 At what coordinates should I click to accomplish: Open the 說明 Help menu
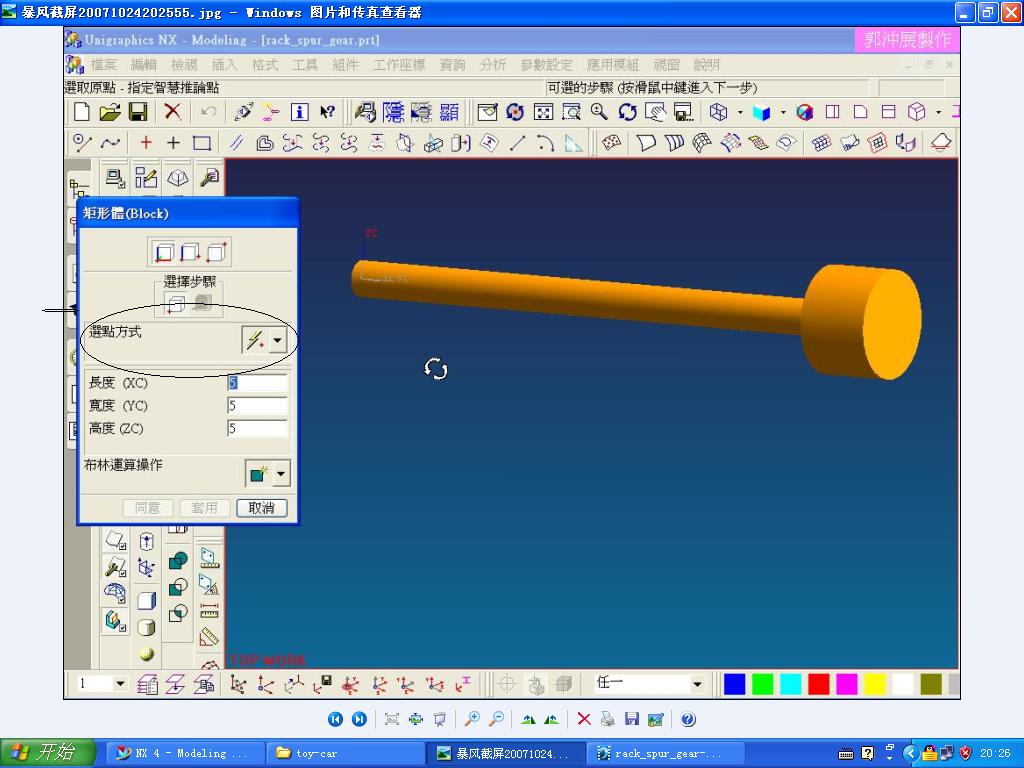[707, 65]
